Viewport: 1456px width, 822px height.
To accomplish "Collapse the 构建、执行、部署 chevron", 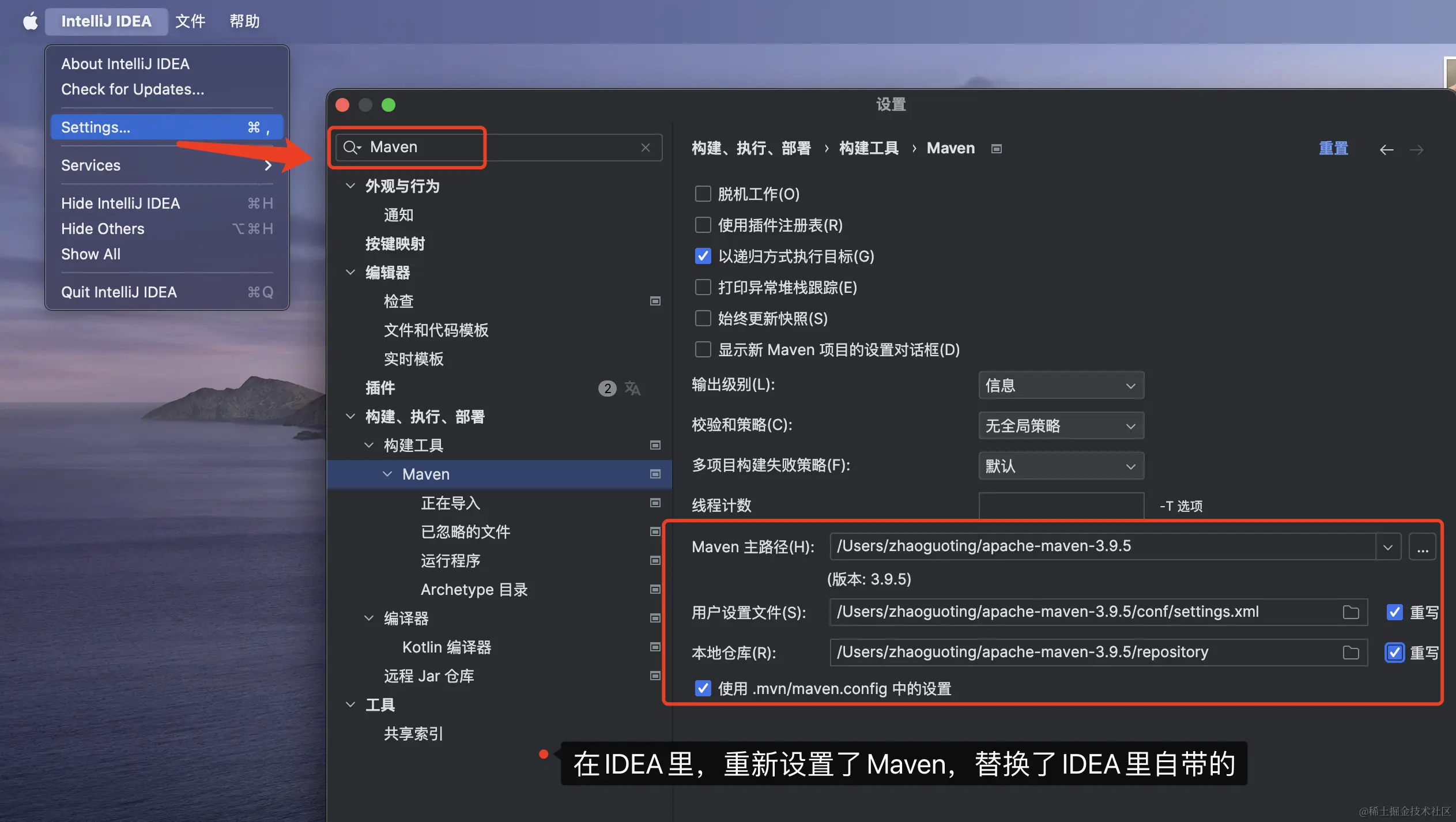I will (x=350, y=416).
